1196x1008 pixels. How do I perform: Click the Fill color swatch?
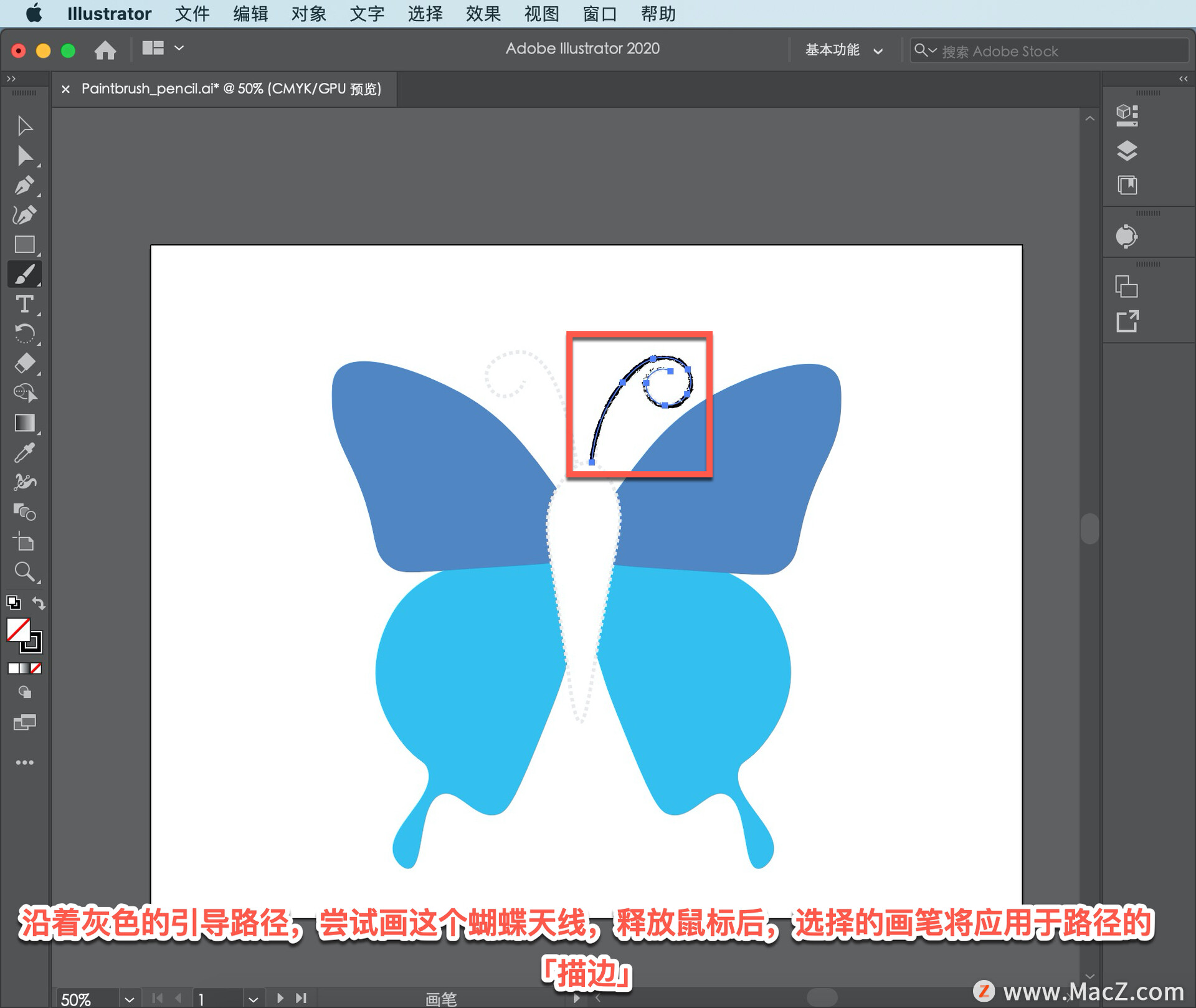point(18,630)
